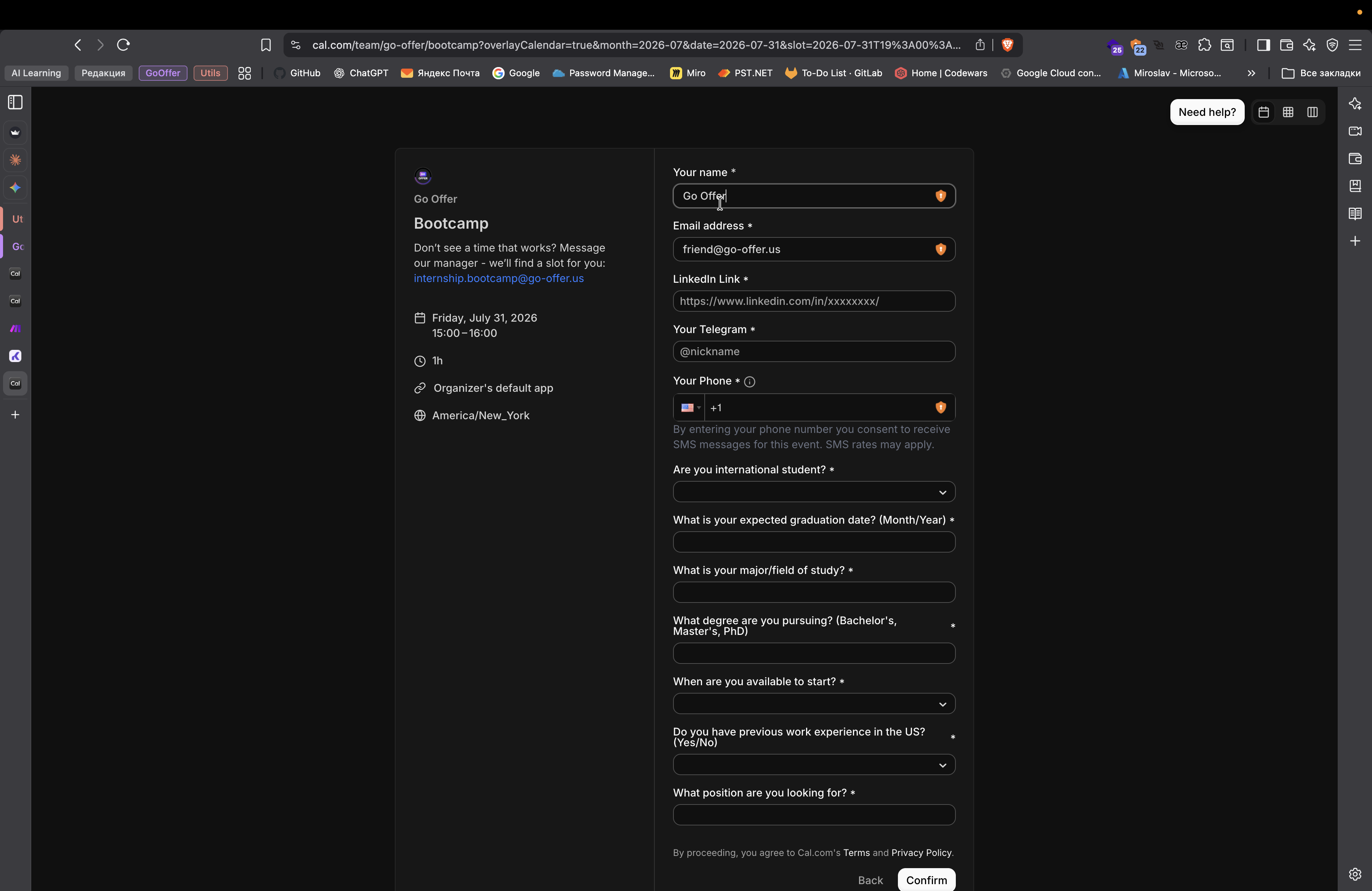Open the GoOffer bookmark folder

(163, 73)
